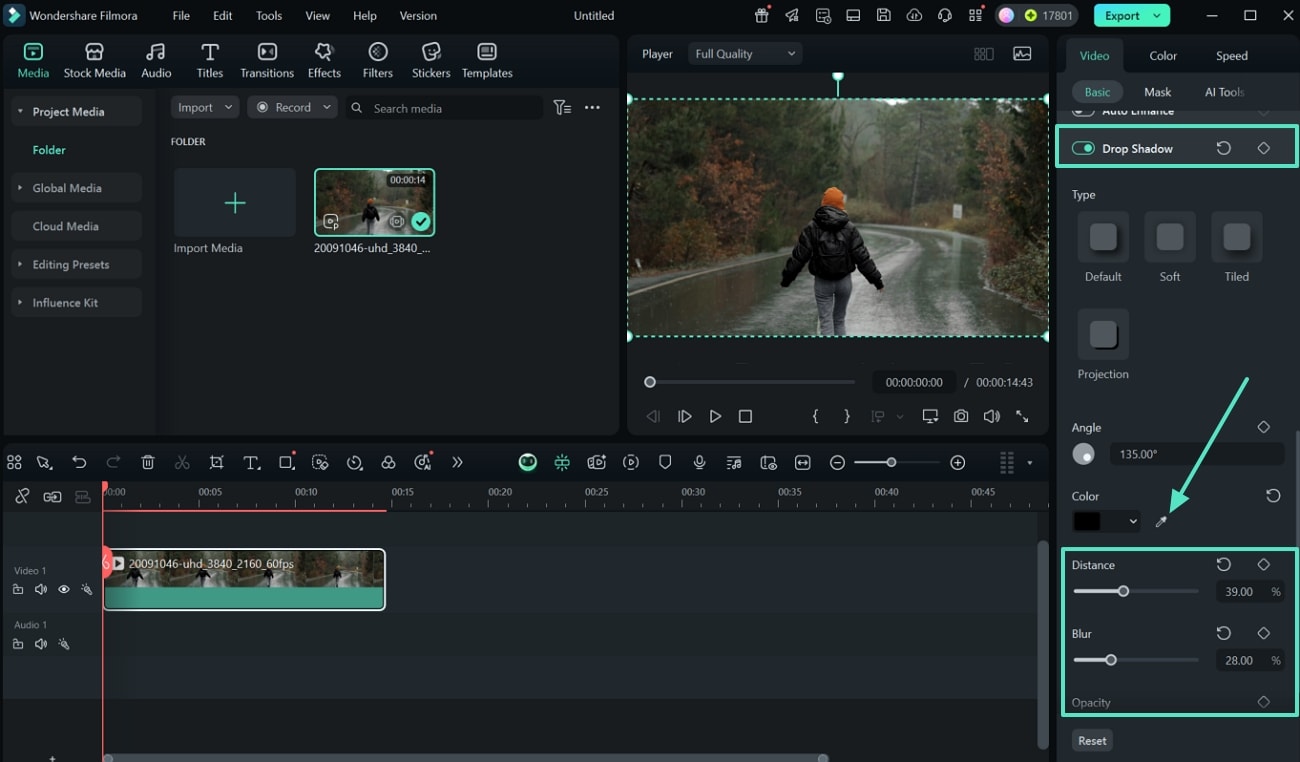Open the Stickers library icon
1300x762 pixels.
(431, 61)
